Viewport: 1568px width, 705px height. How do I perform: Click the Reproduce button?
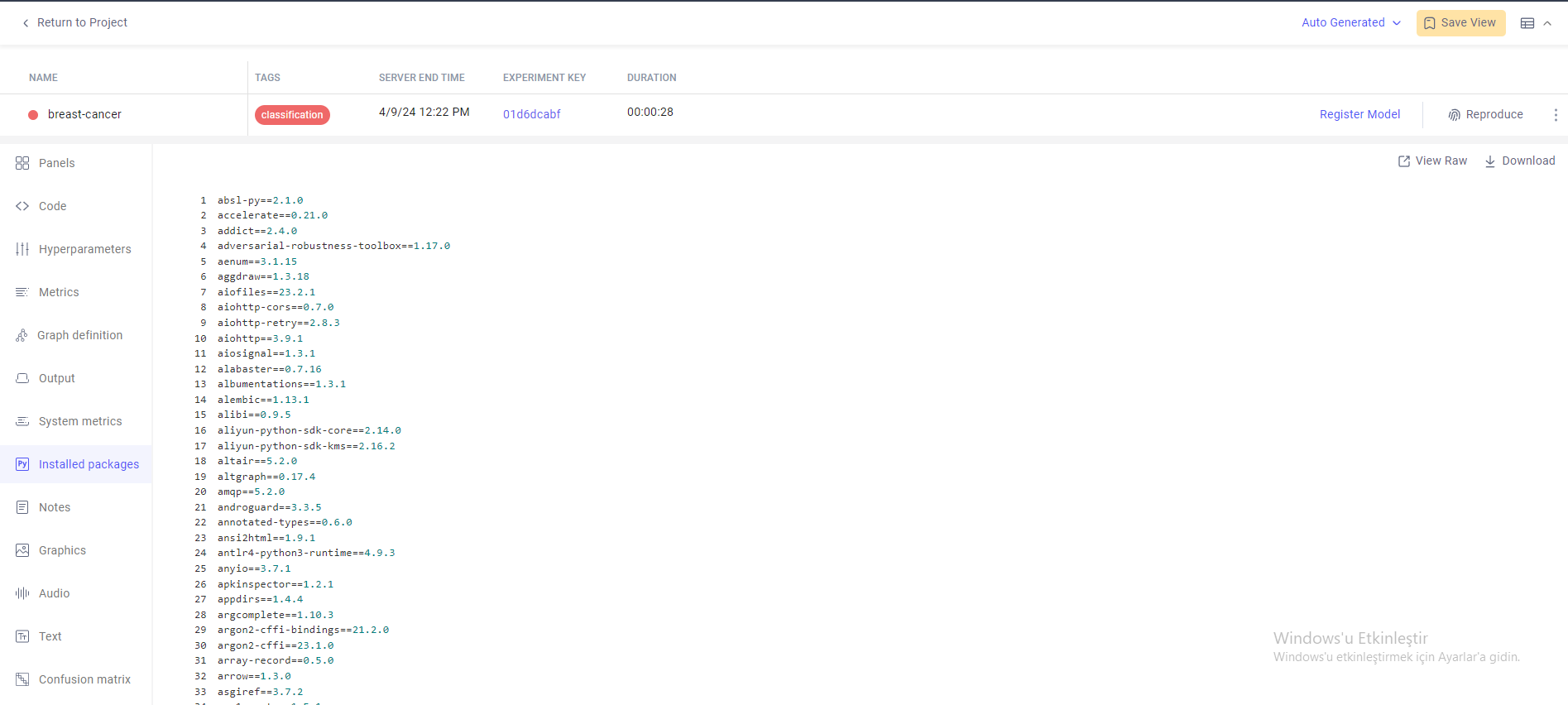1485,115
